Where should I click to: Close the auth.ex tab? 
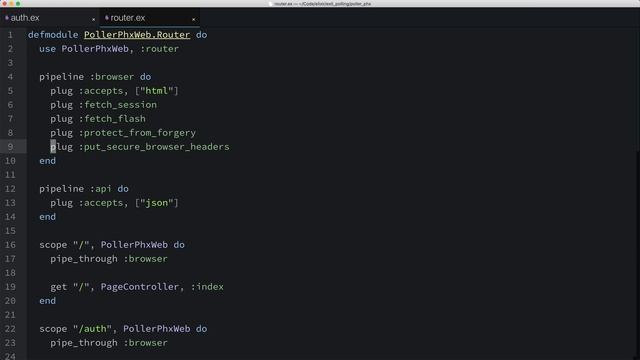tap(93, 19)
